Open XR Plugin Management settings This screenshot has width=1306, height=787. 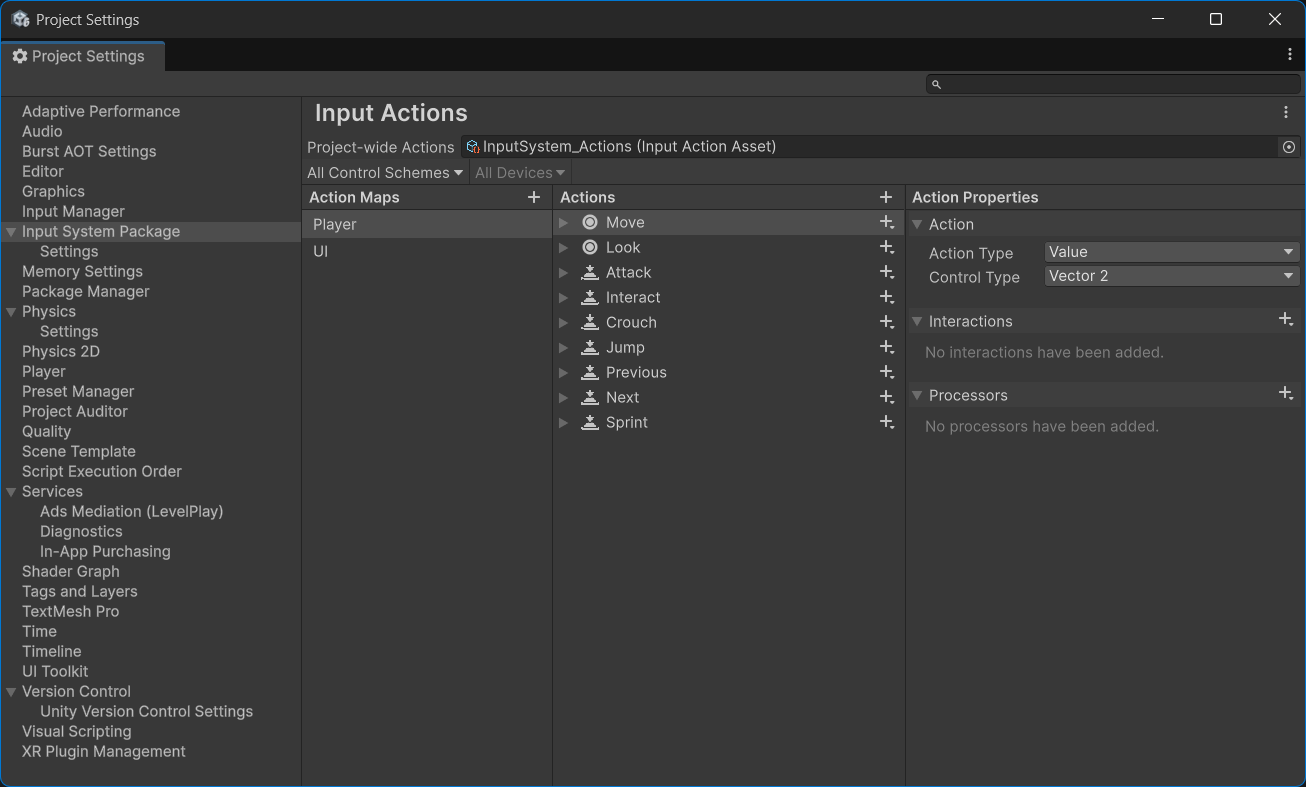click(x=104, y=751)
